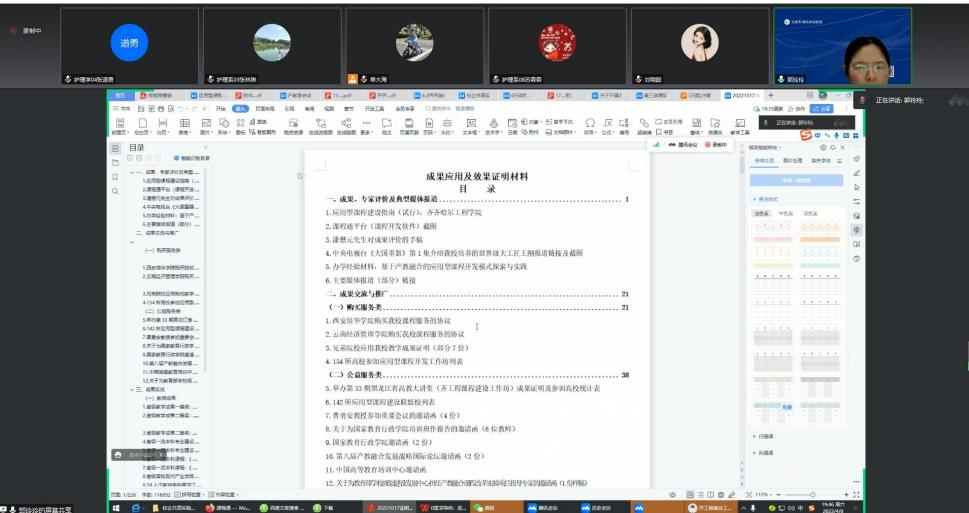Select the 深色系 color scheme option
Viewport: 969px width, 513px height.
point(810,214)
